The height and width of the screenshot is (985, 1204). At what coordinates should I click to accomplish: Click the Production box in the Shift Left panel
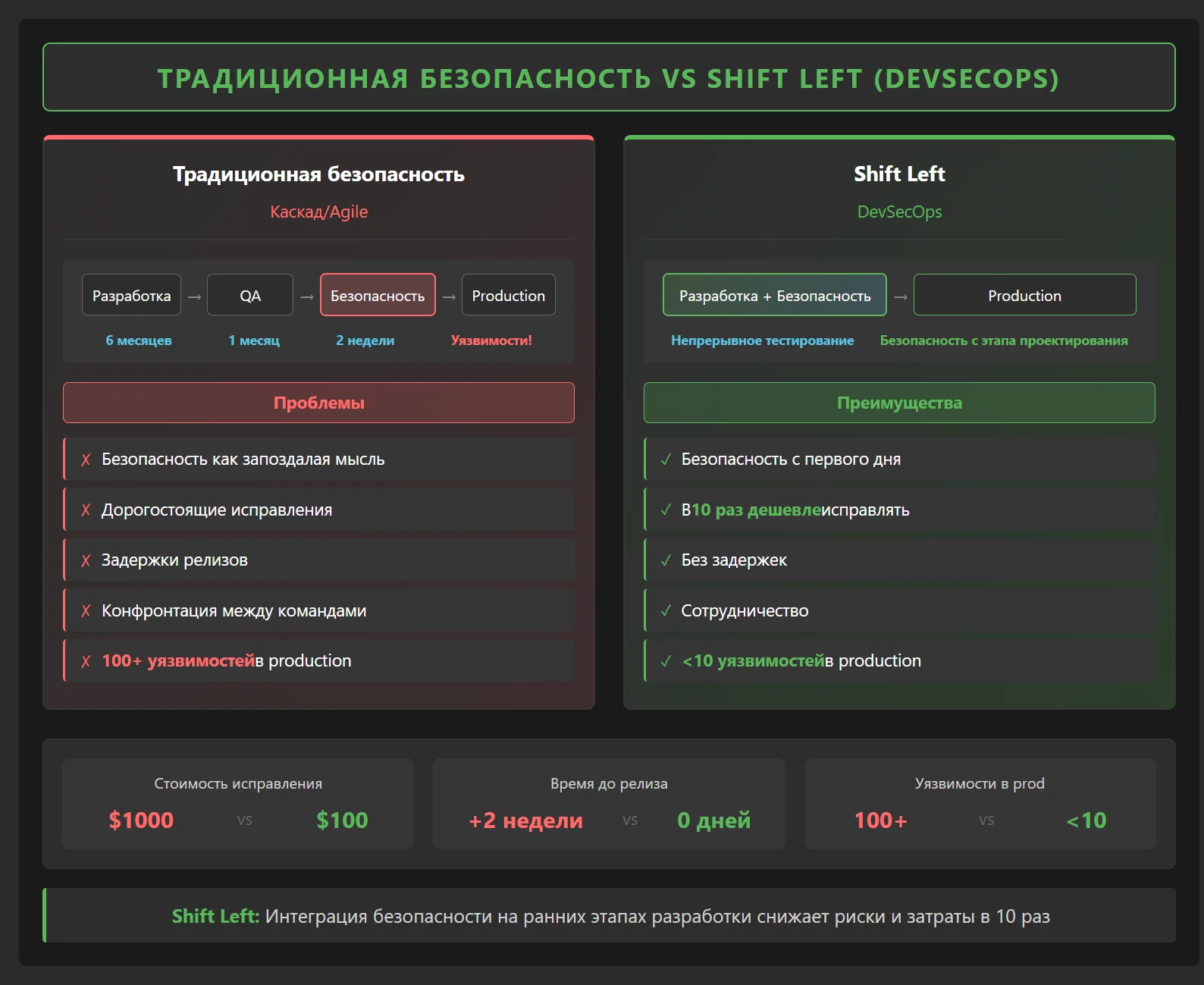pyautogui.click(x=1024, y=295)
